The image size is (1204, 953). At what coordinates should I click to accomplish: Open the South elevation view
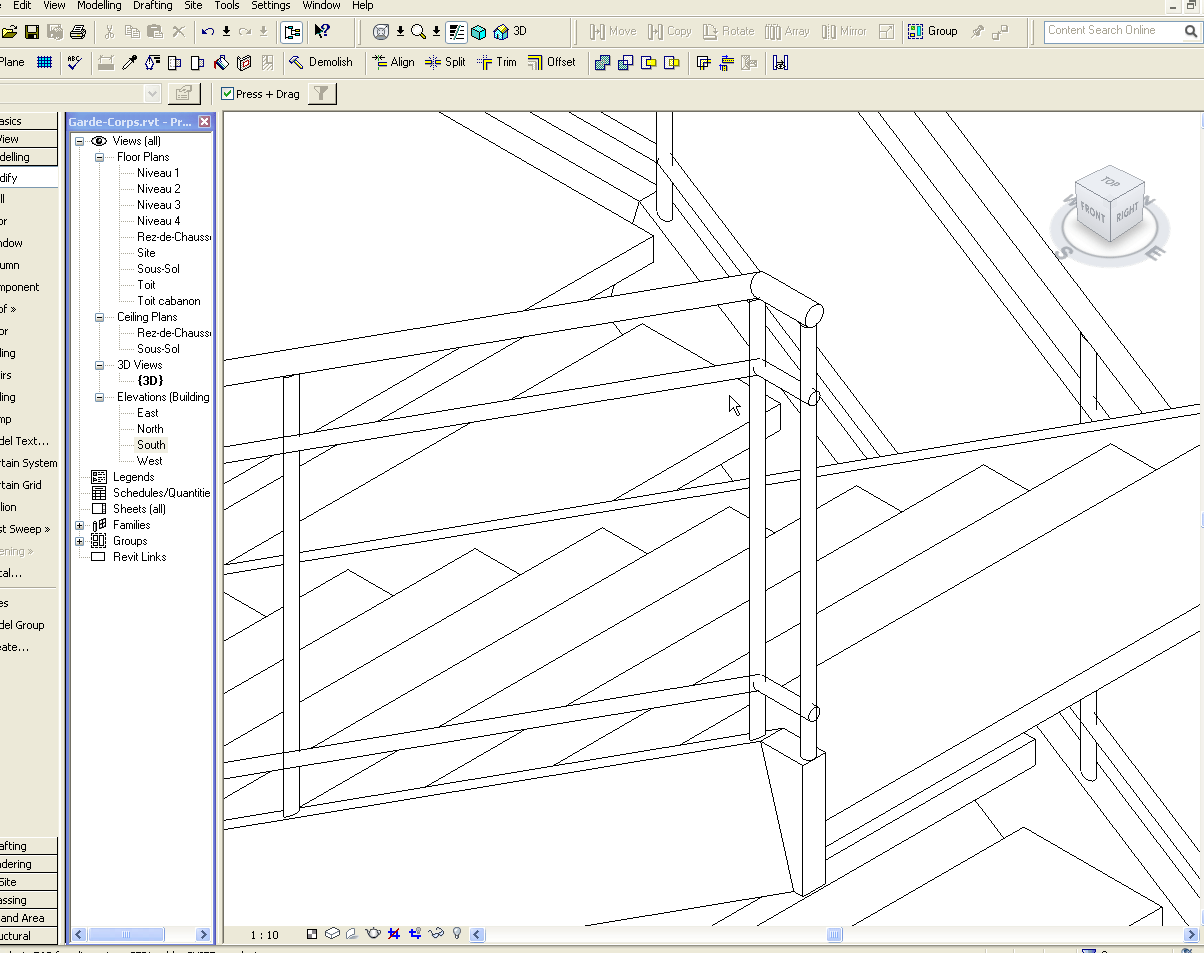point(151,445)
